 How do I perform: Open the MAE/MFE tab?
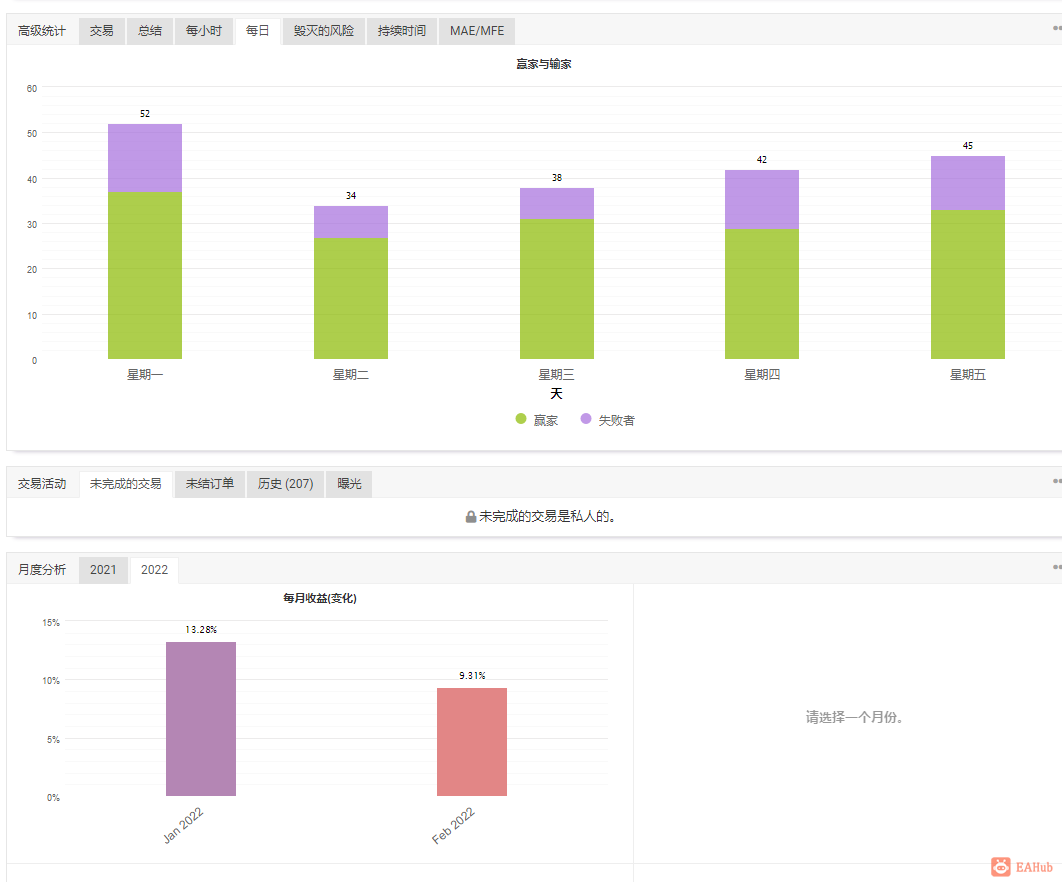click(x=477, y=31)
